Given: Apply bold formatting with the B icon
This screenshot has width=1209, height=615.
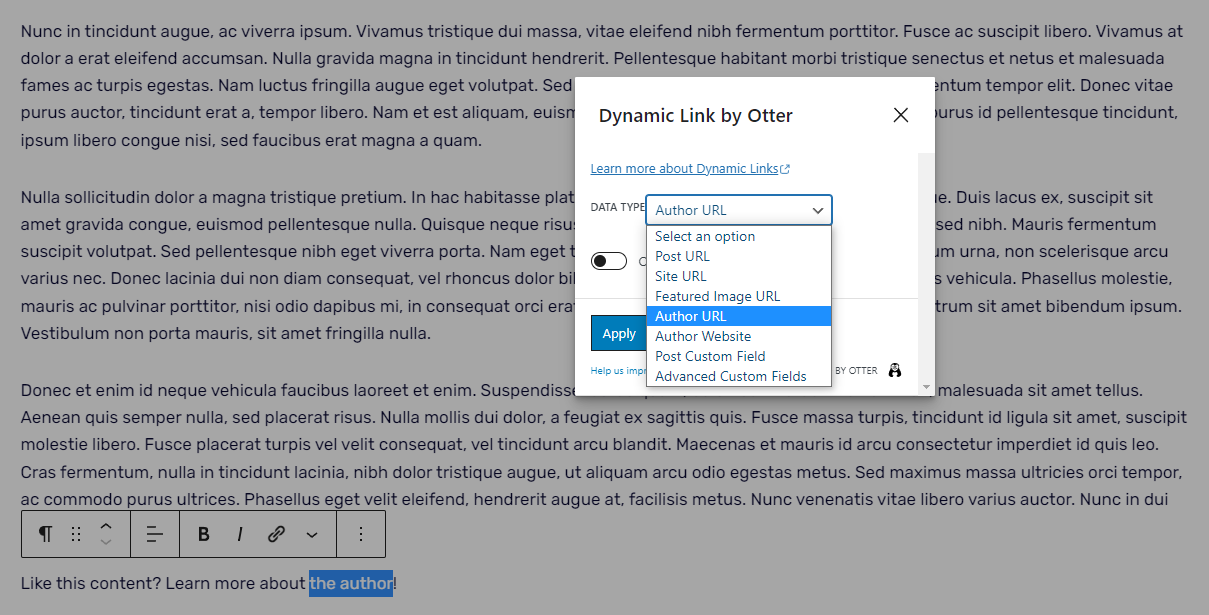Looking at the screenshot, I should [203, 534].
